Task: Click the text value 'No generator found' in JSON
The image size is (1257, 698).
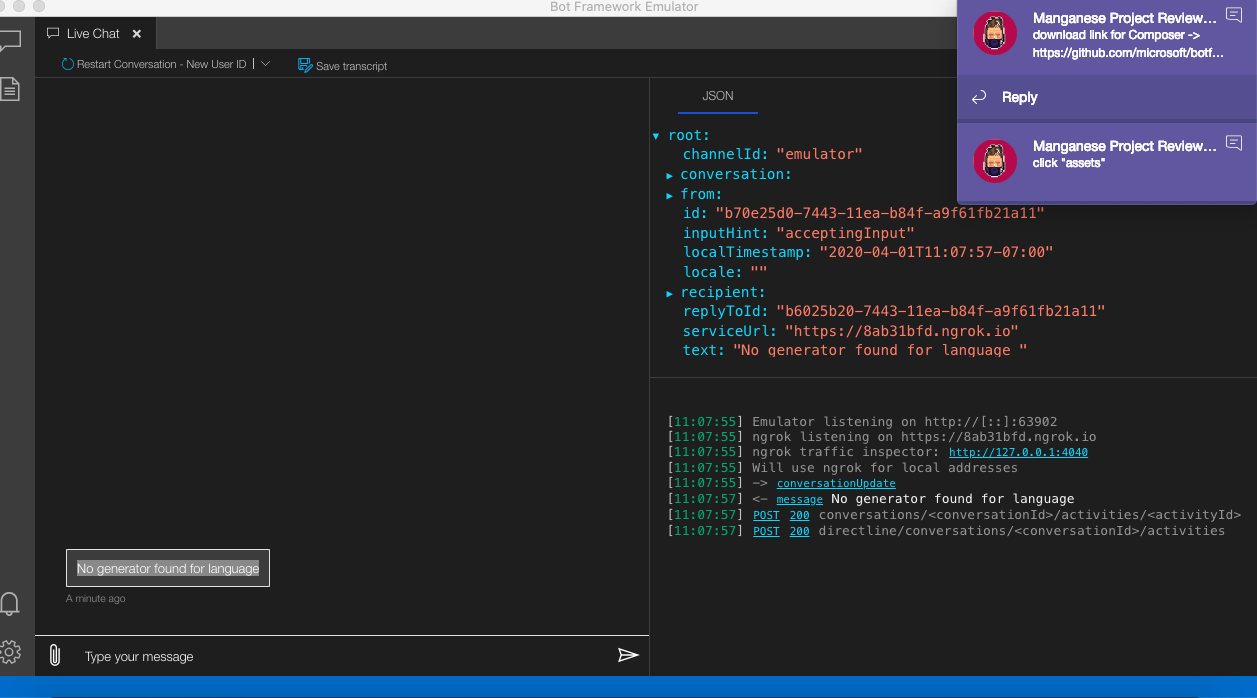Action: pos(880,350)
